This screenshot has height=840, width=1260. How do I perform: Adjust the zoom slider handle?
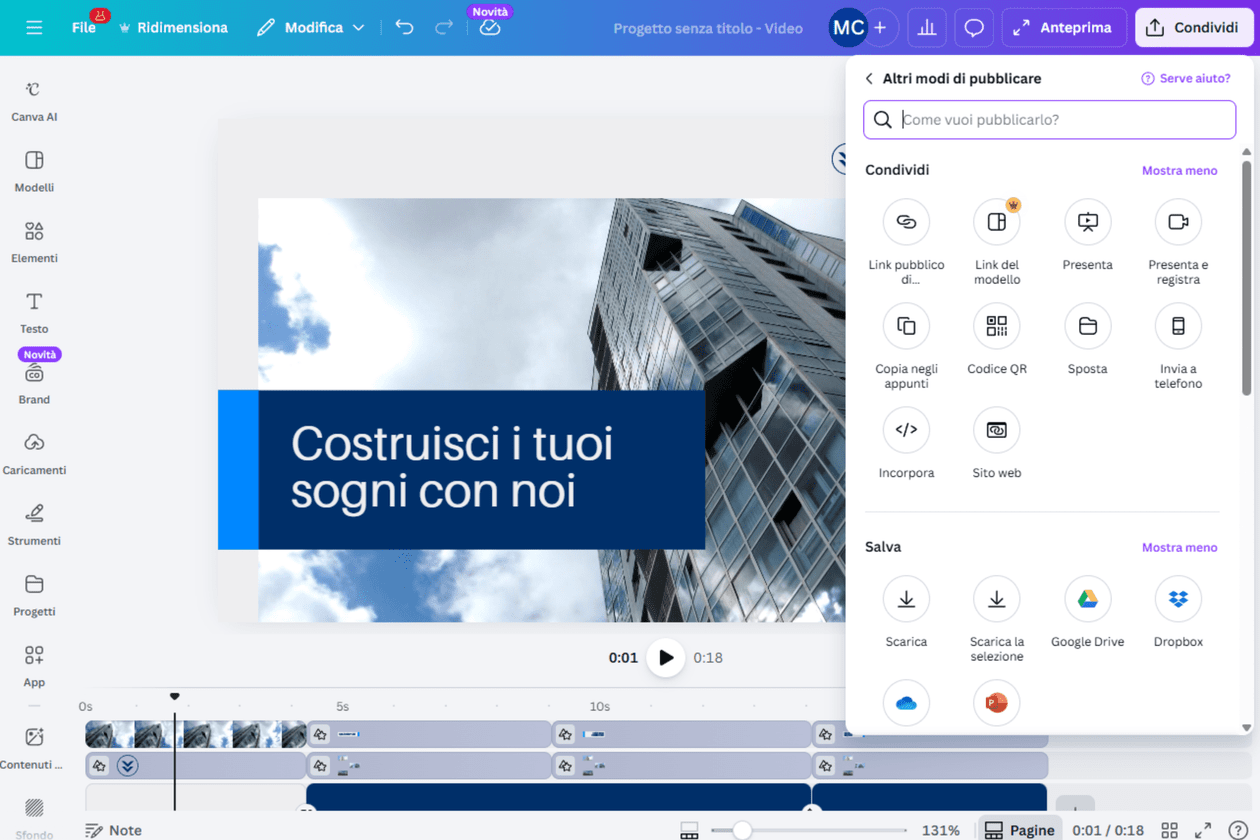(x=741, y=830)
